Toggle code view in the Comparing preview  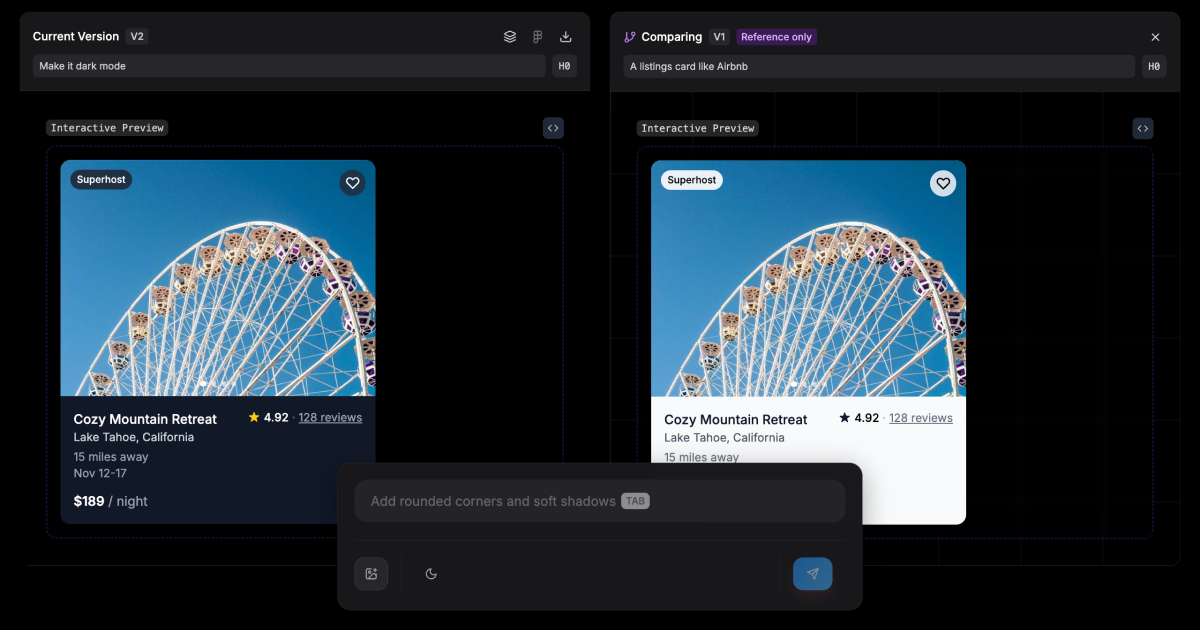tap(1143, 128)
